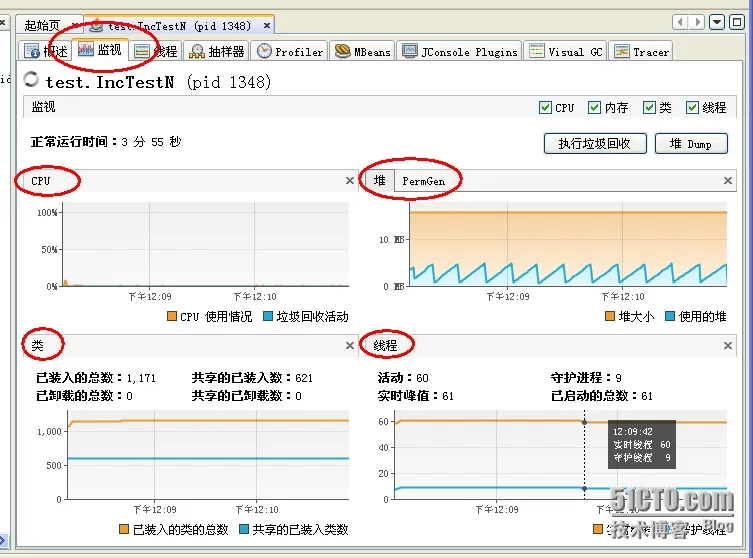Open the Profiler tab
Image resolution: width=753 pixels, height=558 pixels.
pyautogui.click(x=290, y=51)
